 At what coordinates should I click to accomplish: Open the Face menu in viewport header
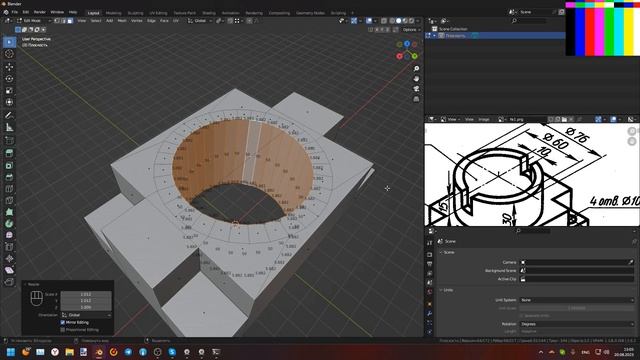(x=164, y=20)
